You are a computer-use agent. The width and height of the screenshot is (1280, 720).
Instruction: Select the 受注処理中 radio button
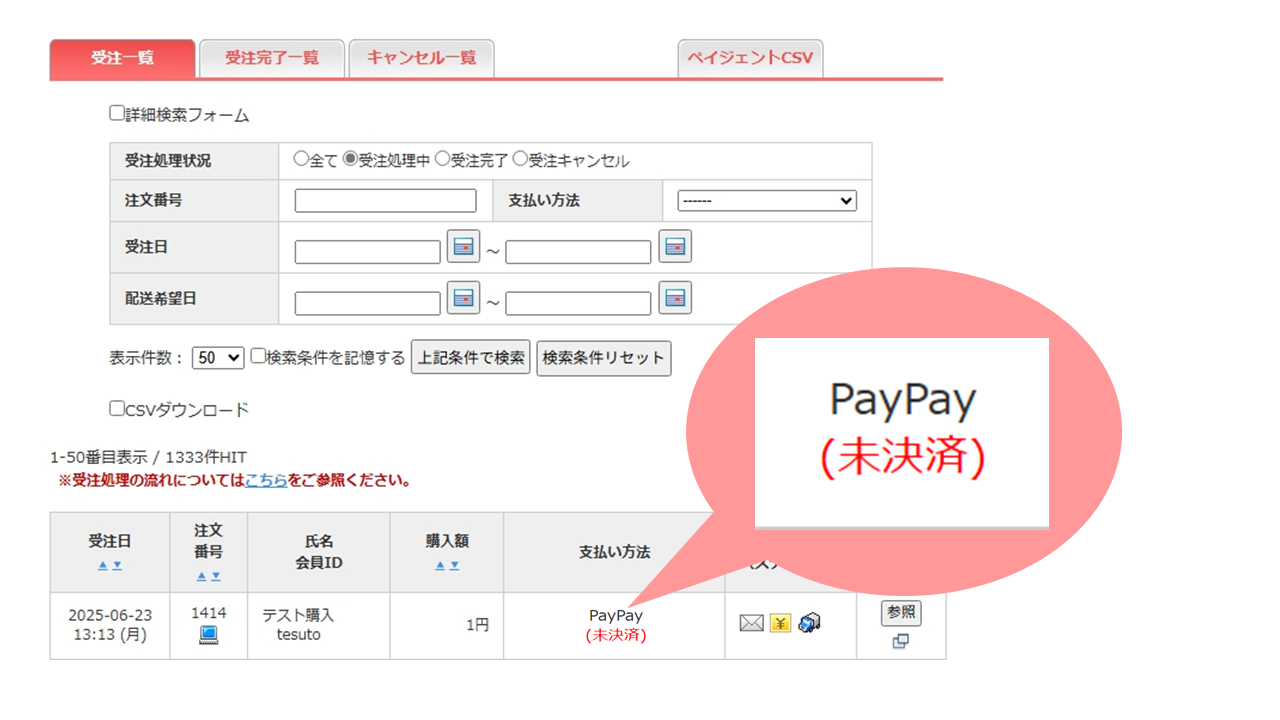coord(350,159)
